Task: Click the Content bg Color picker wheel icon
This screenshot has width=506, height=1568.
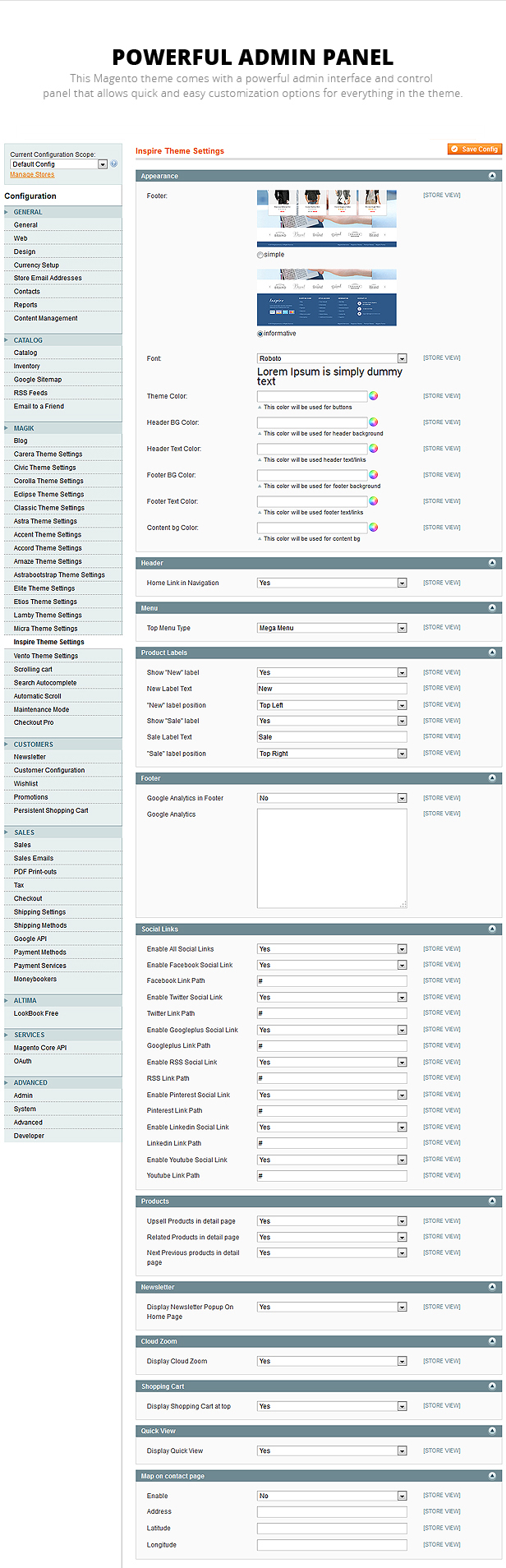Action: point(373,528)
